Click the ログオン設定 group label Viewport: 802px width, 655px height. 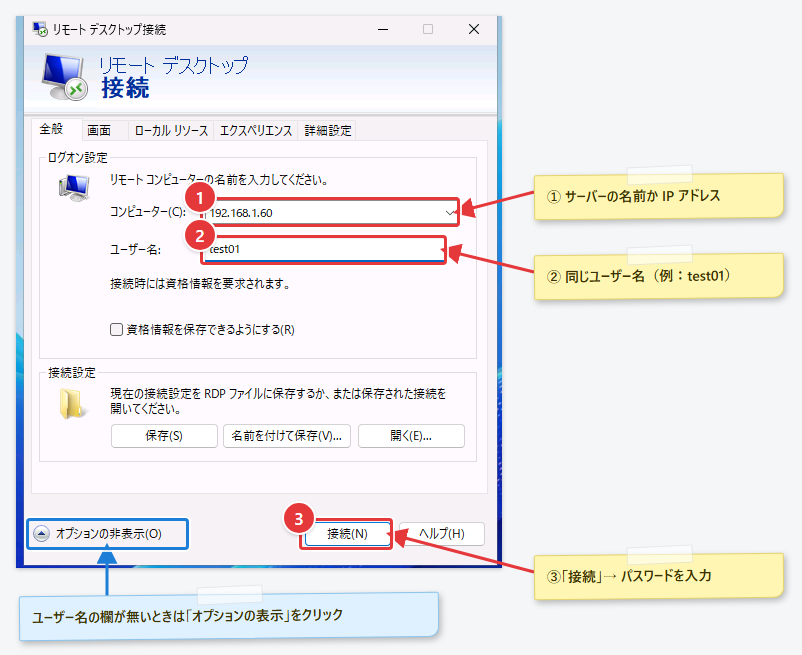point(78,157)
